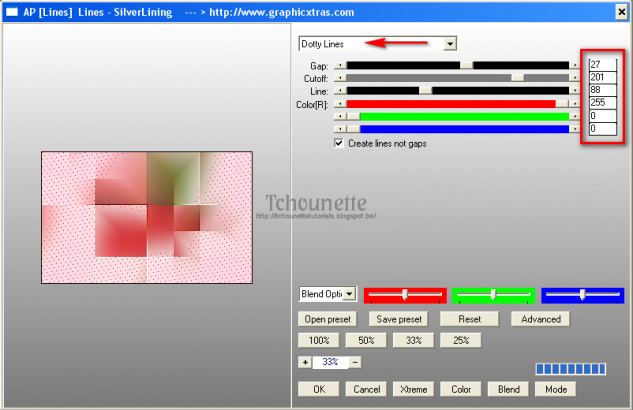Open the Advanced settings
Viewport: 633px width, 410px height.
pos(540,319)
